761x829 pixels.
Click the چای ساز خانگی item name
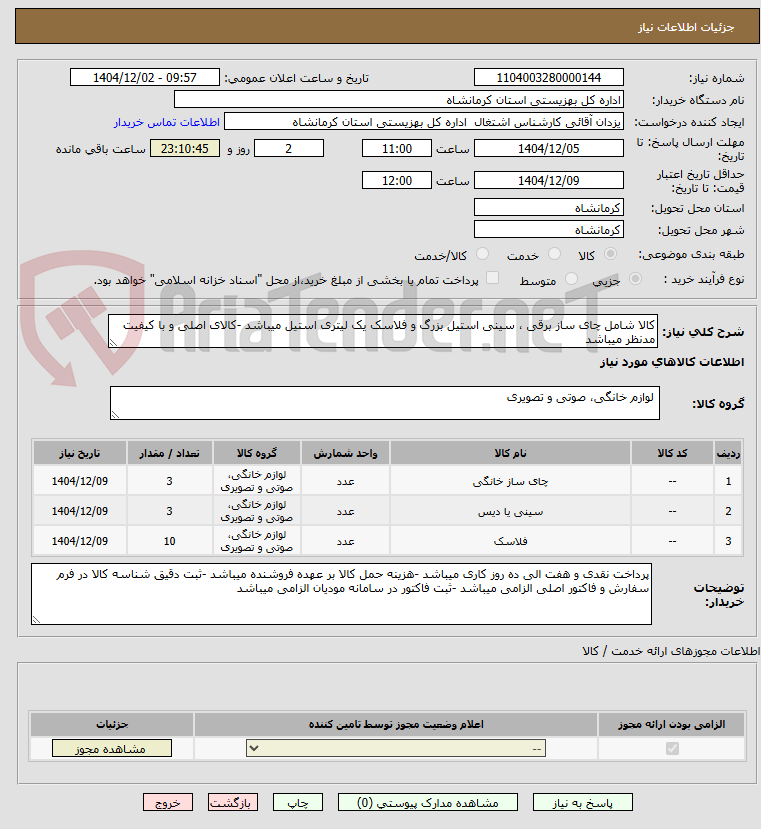point(510,482)
